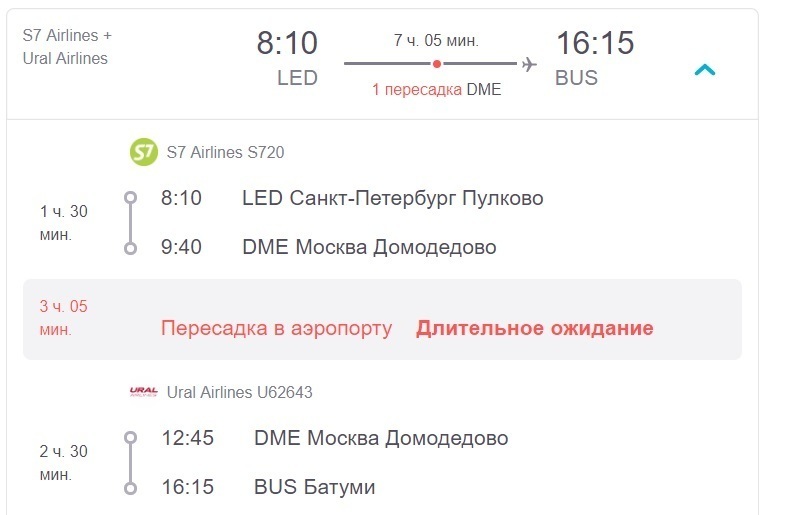Click the 'Длительное ожидание' warning text

pyautogui.click(x=534, y=328)
